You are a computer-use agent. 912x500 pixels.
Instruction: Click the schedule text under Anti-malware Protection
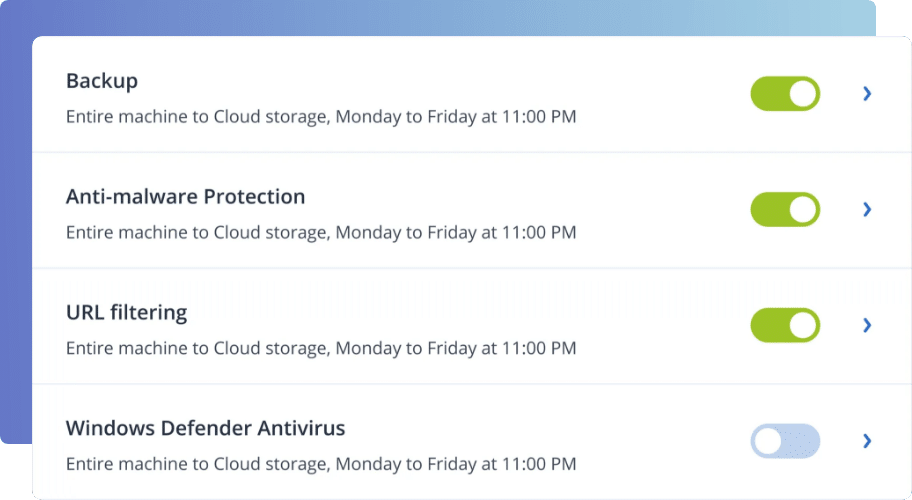(x=320, y=233)
